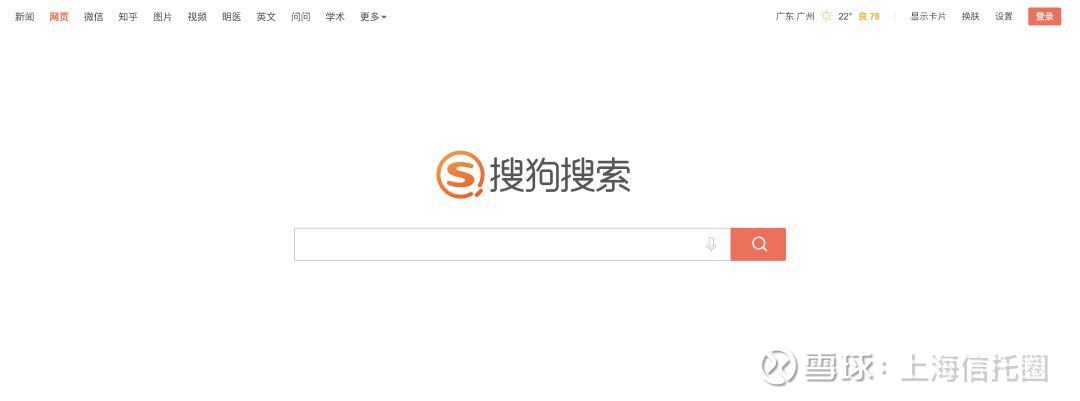Click the orange magnifier search button
The image size is (1080, 401).
tap(758, 244)
